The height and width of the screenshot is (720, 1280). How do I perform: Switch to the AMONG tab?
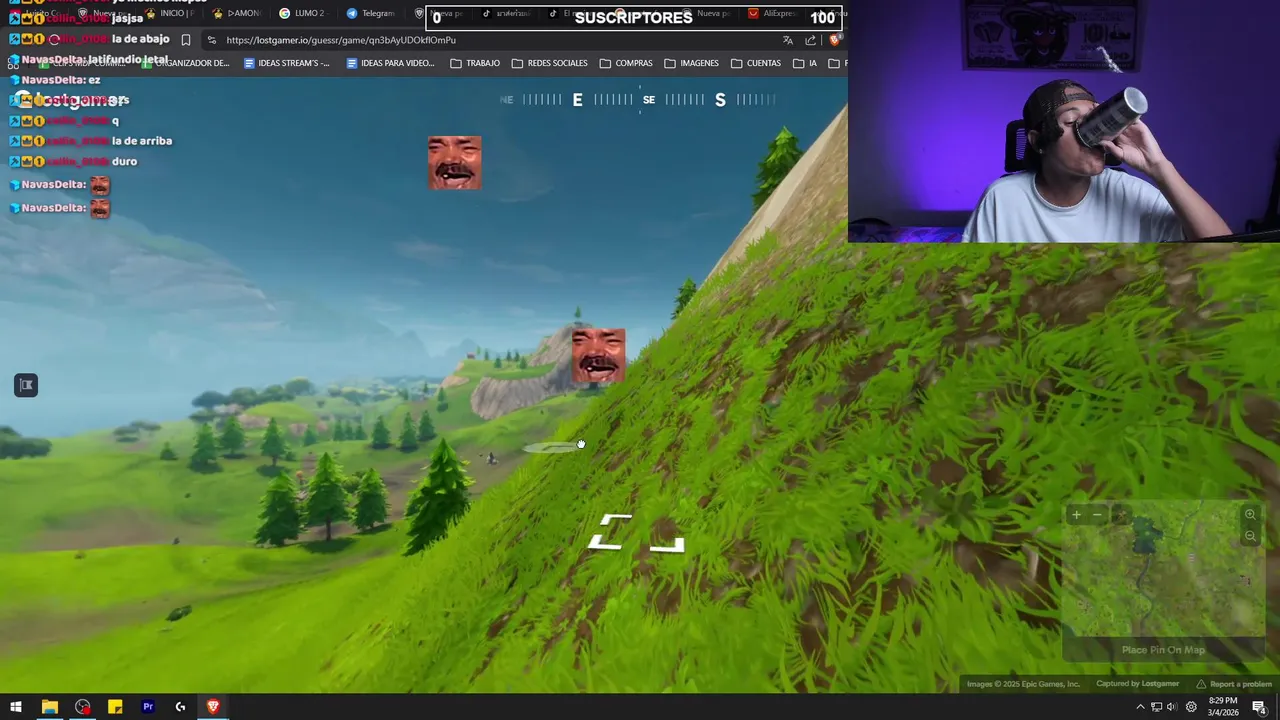click(236, 13)
